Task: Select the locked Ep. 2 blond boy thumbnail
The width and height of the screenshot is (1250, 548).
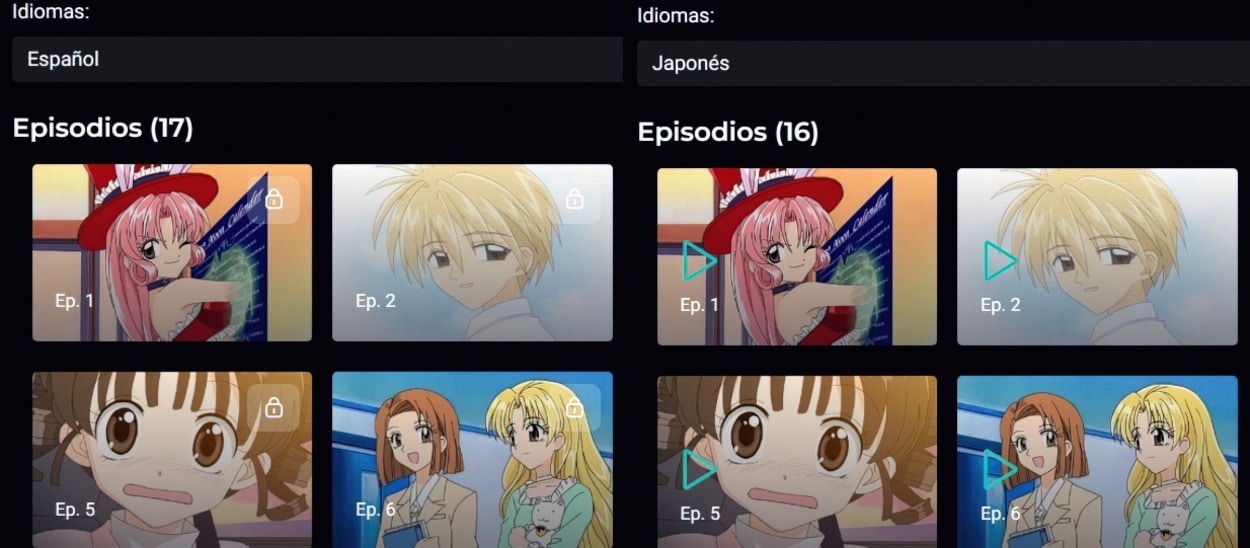Action: (x=472, y=253)
